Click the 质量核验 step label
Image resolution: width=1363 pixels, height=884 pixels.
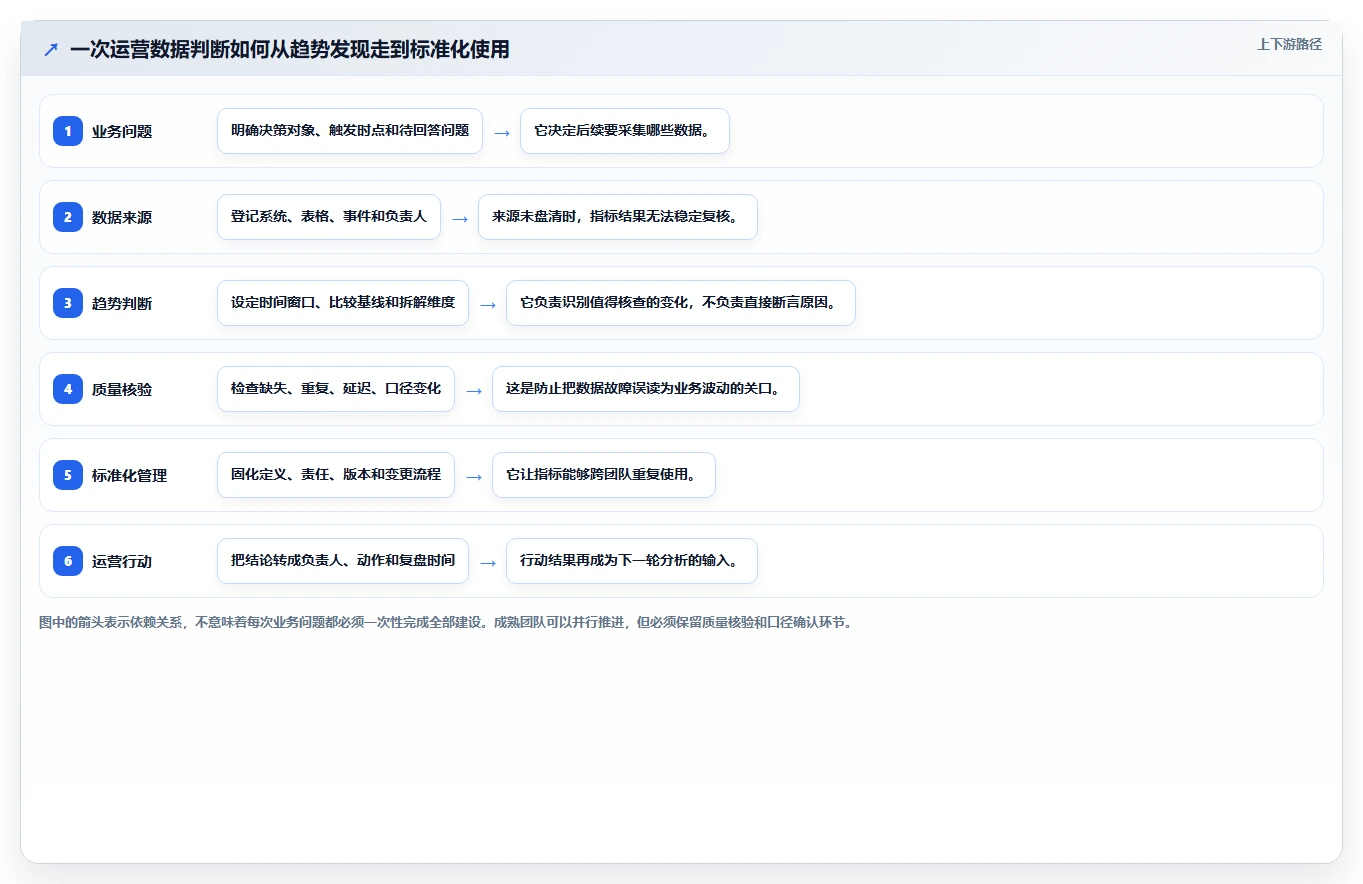(122, 389)
